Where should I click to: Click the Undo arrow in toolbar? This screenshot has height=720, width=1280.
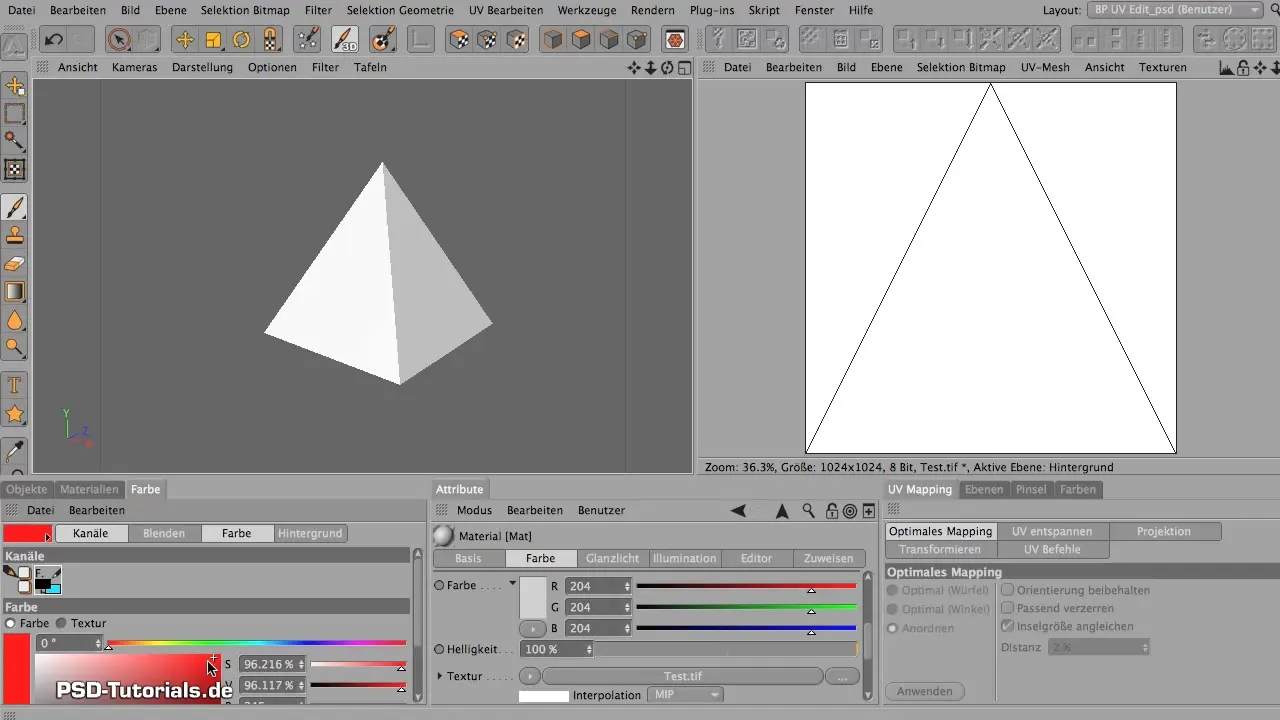(x=53, y=40)
